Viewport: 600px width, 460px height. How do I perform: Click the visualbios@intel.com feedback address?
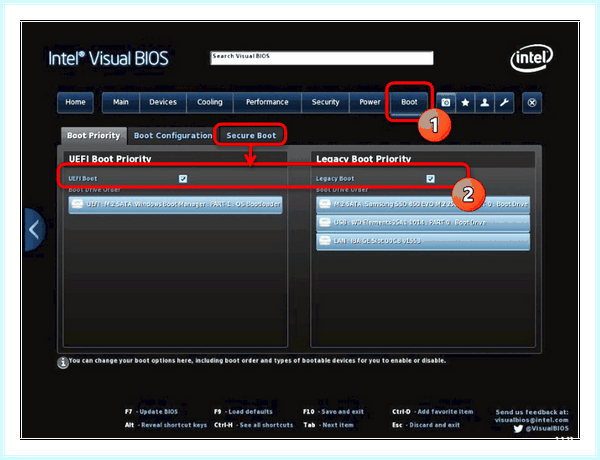click(x=531, y=420)
